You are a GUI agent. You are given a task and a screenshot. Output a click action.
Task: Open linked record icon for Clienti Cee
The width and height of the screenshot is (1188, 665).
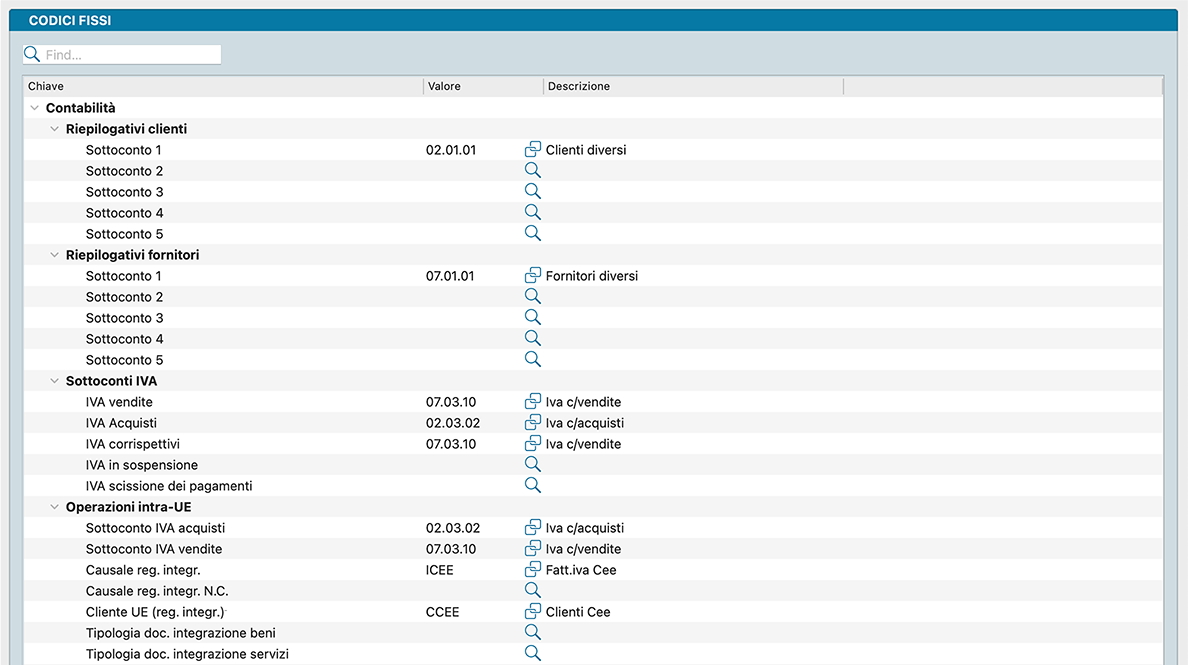(x=533, y=612)
